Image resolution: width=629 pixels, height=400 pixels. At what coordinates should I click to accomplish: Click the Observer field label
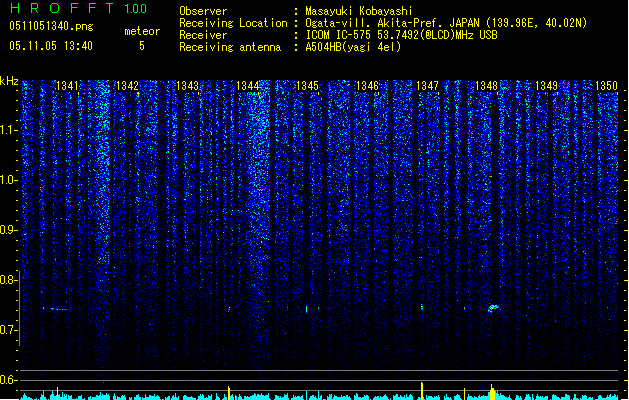203,11
